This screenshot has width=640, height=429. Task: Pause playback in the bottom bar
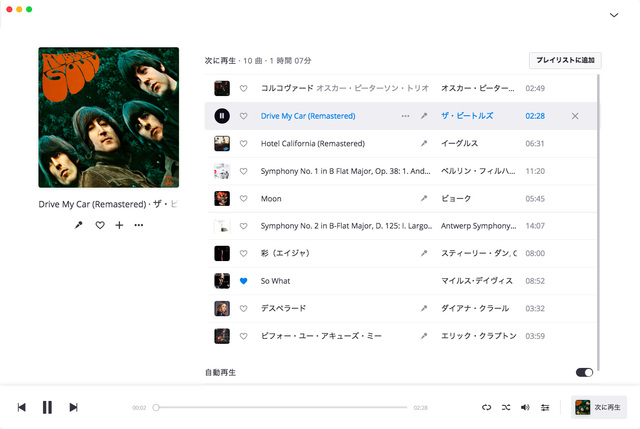pos(47,407)
